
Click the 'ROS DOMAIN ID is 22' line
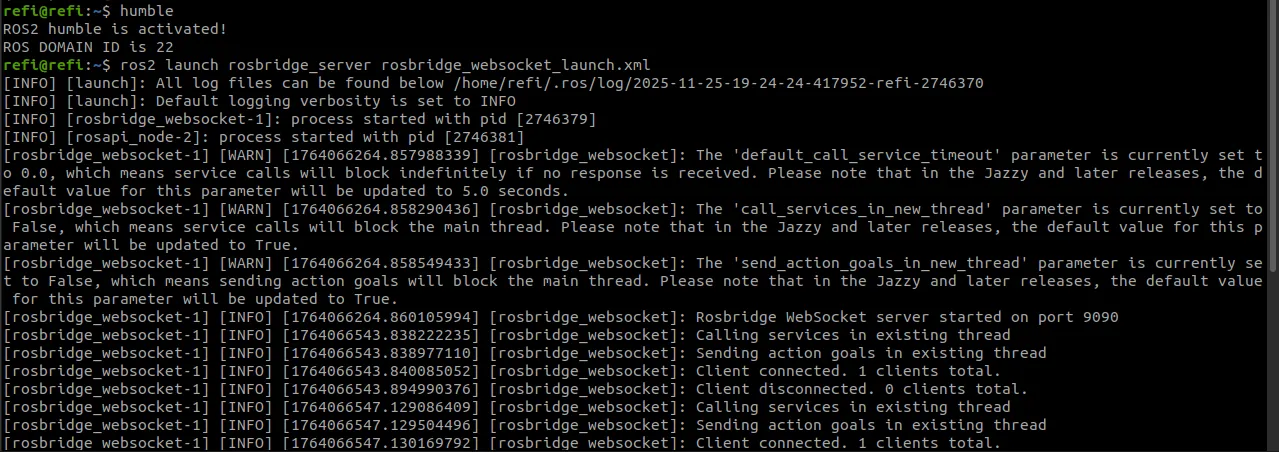[x=88, y=47]
